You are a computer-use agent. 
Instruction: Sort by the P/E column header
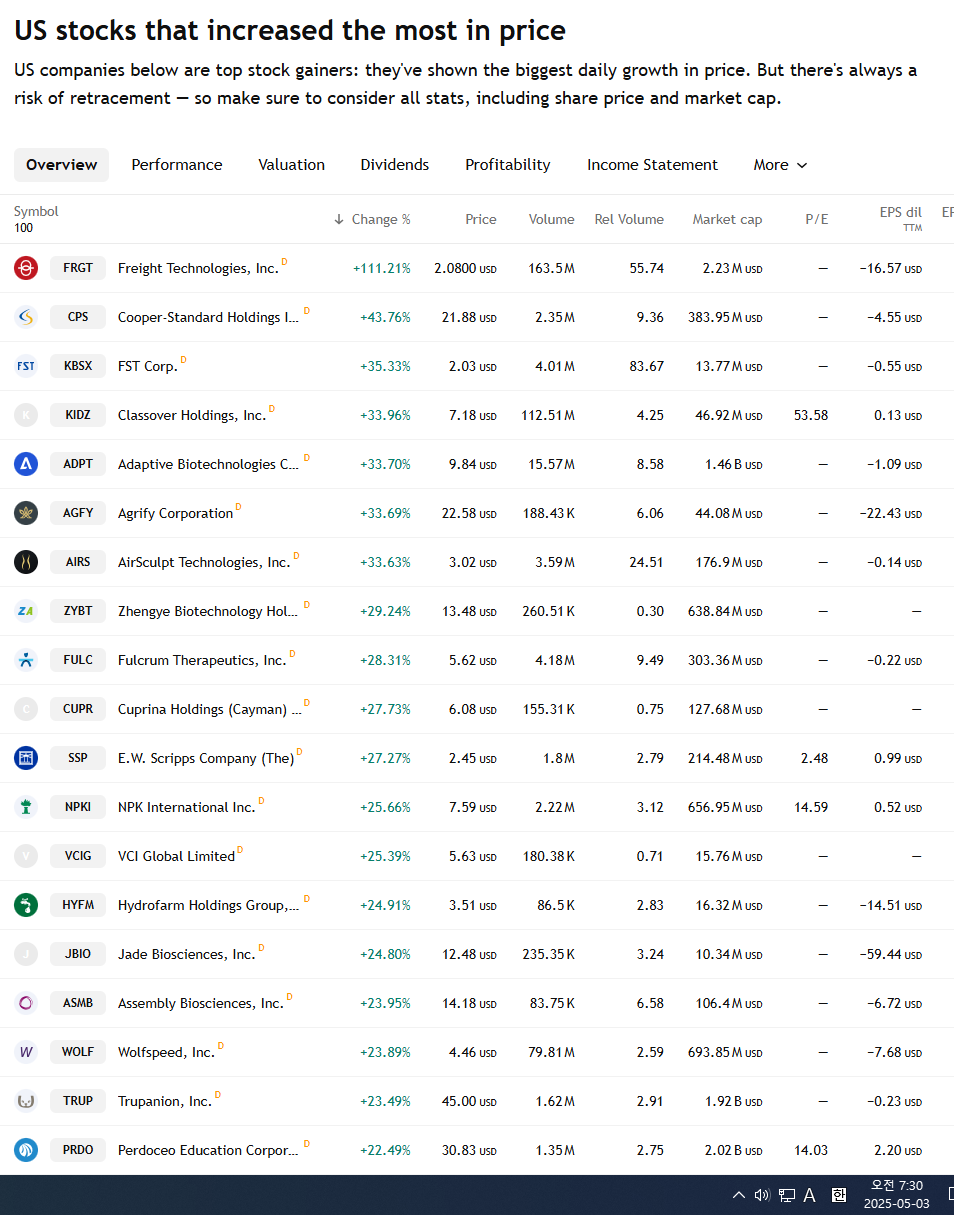click(x=817, y=219)
